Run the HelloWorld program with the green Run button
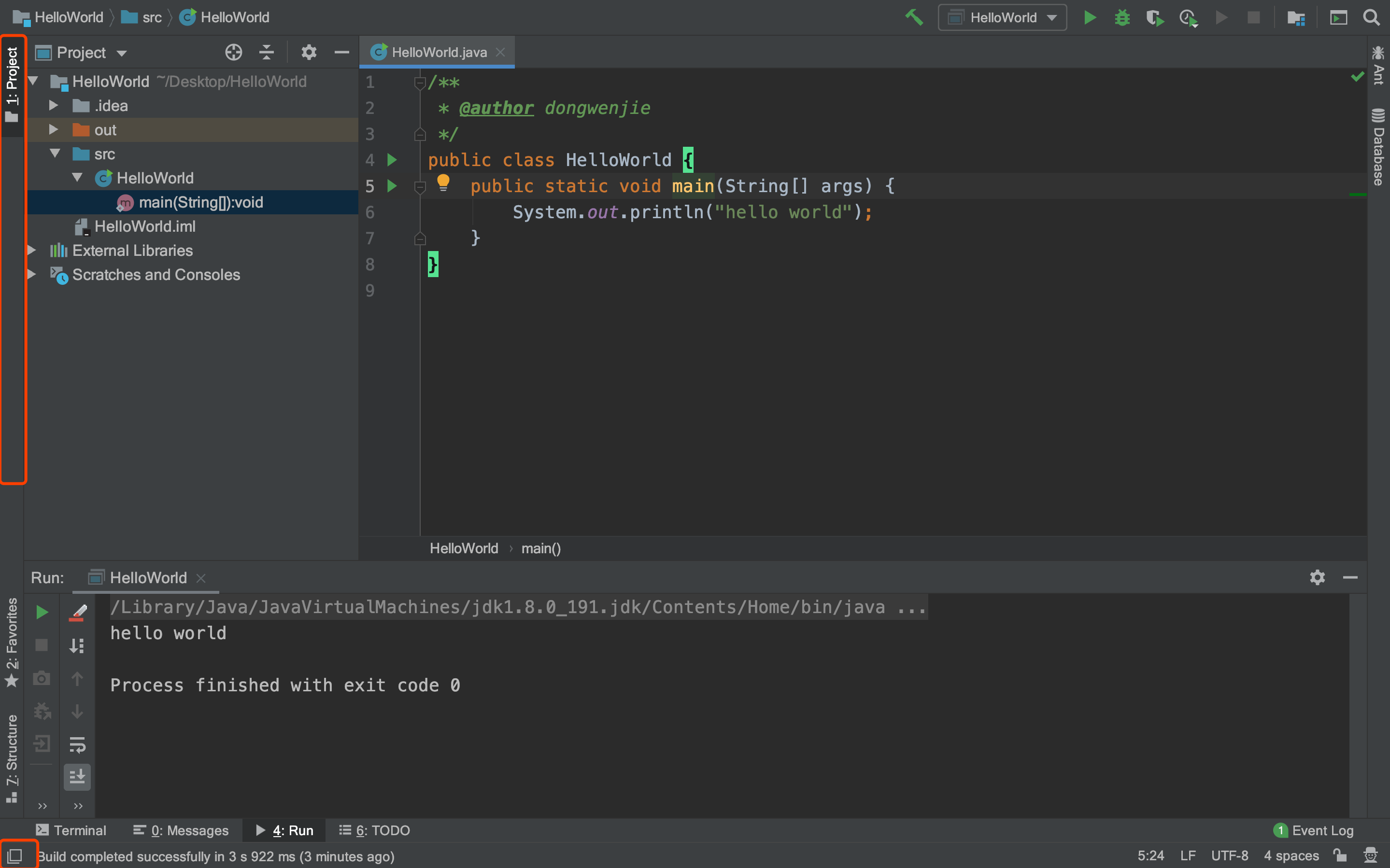This screenshot has height=868, width=1390. (1090, 17)
